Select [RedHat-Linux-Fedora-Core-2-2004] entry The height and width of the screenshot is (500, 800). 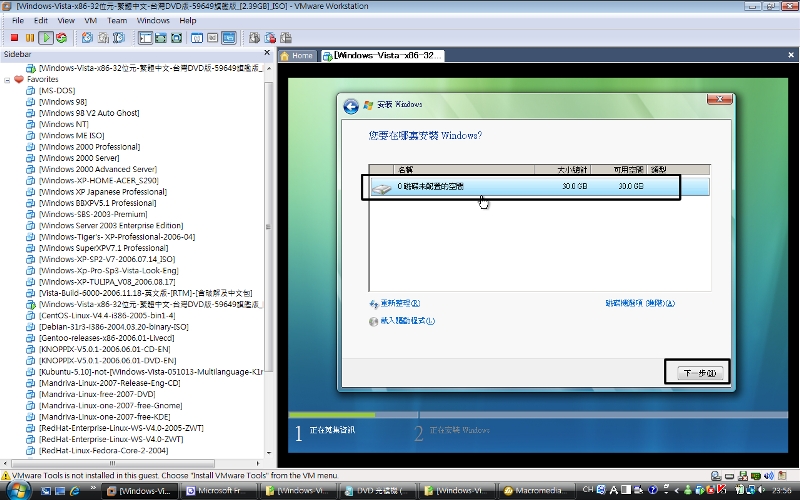(104, 450)
